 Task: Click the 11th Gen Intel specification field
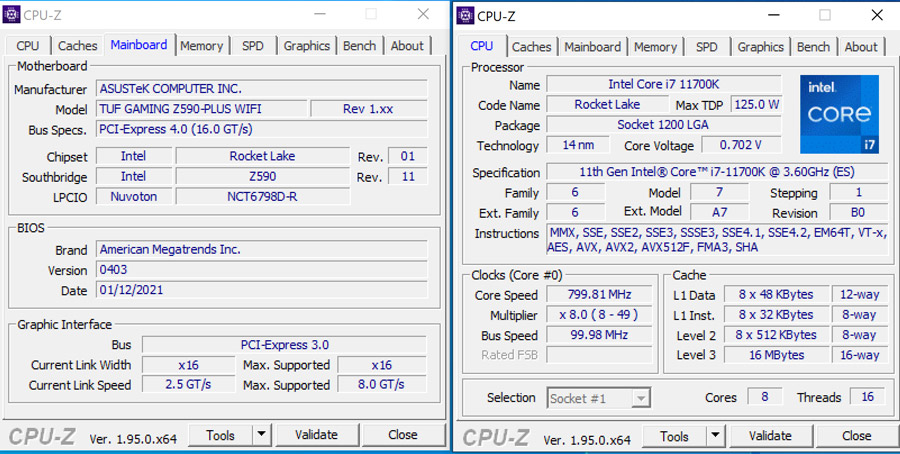coord(717,172)
